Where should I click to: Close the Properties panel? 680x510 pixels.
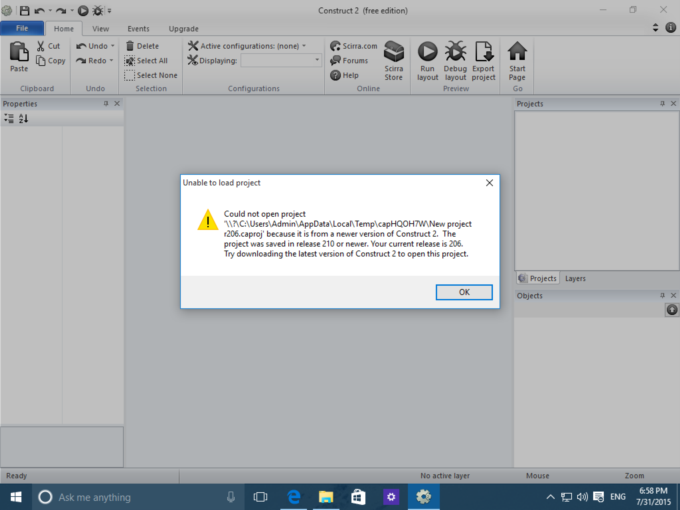tap(117, 104)
